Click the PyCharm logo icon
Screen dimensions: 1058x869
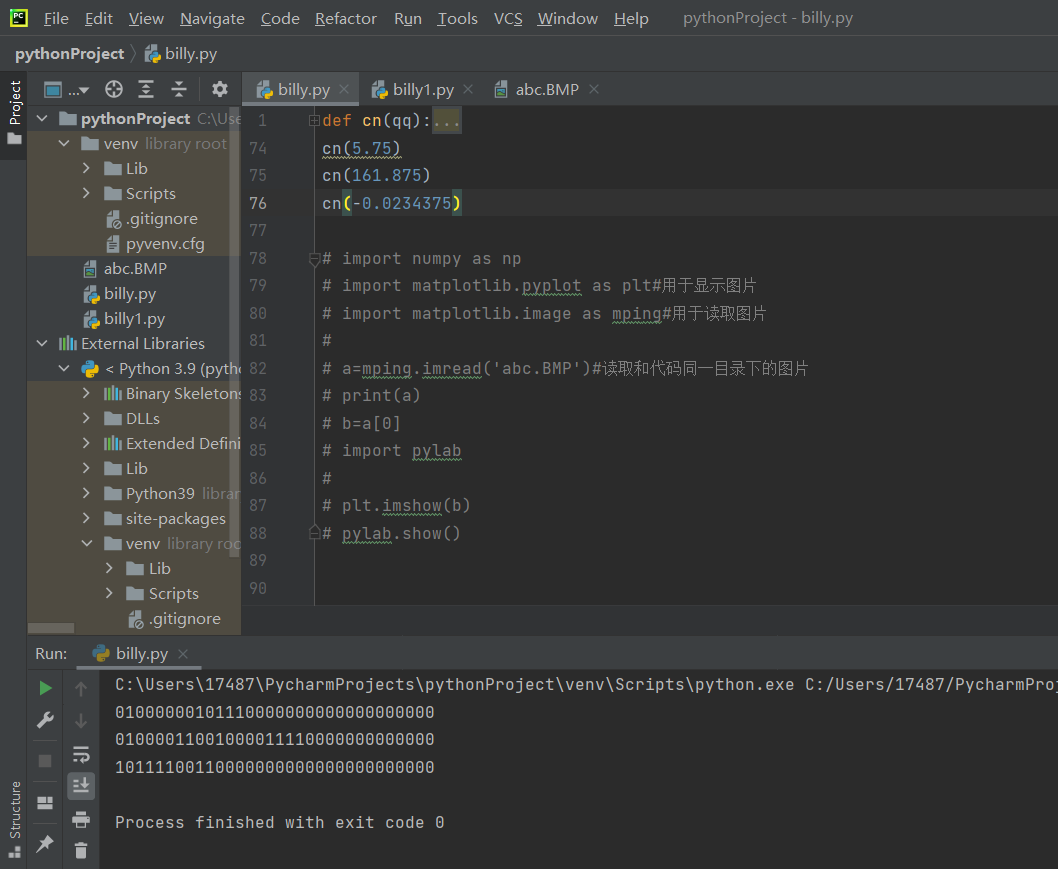click(18, 18)
